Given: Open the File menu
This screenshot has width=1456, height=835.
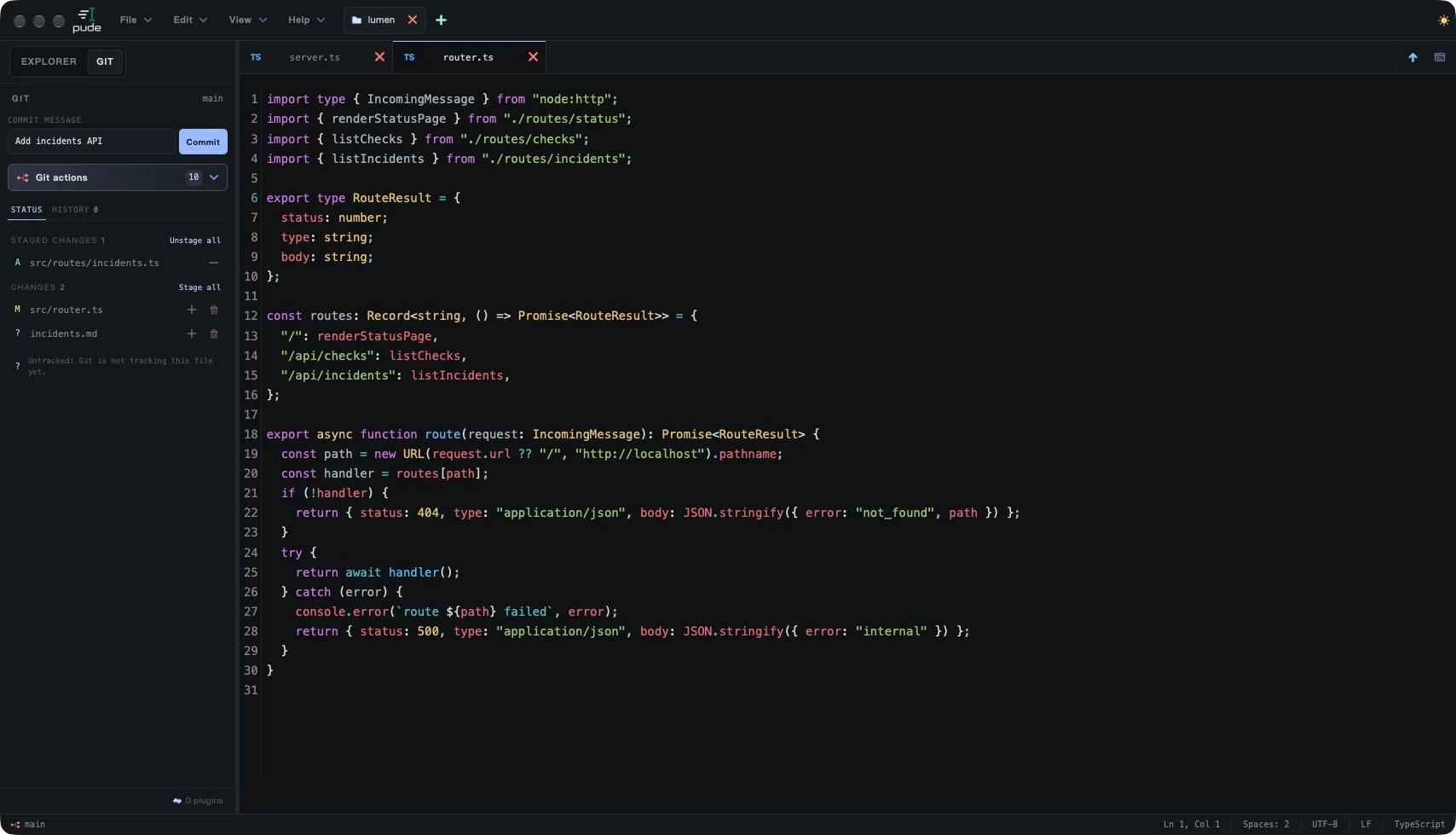Looking at the screenshot, I should click(136, 20).
